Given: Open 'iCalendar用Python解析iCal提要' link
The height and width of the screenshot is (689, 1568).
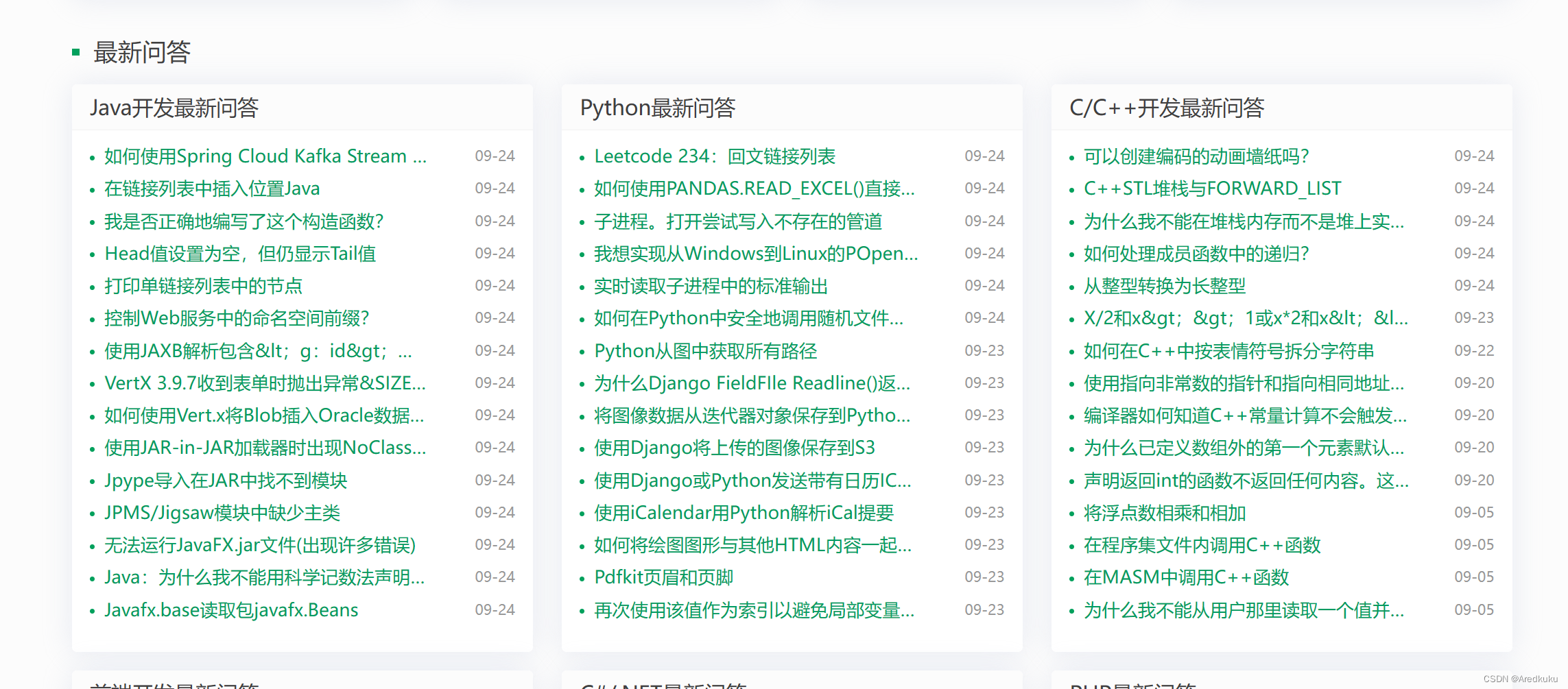Looking at the screenshot, I should 744,513.
